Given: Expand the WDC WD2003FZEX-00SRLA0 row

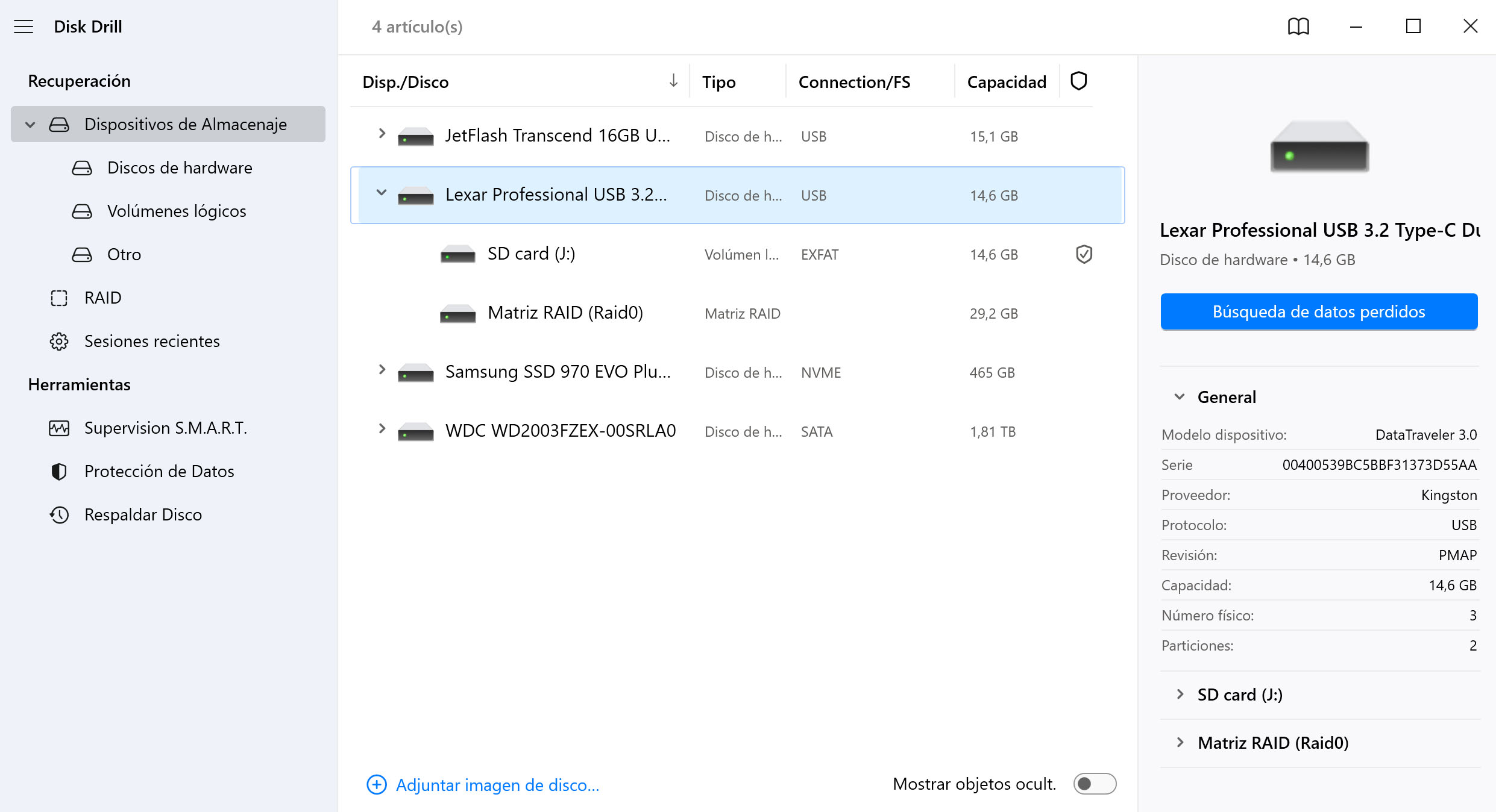Looking at the screenshot, I should pos(382,429).
